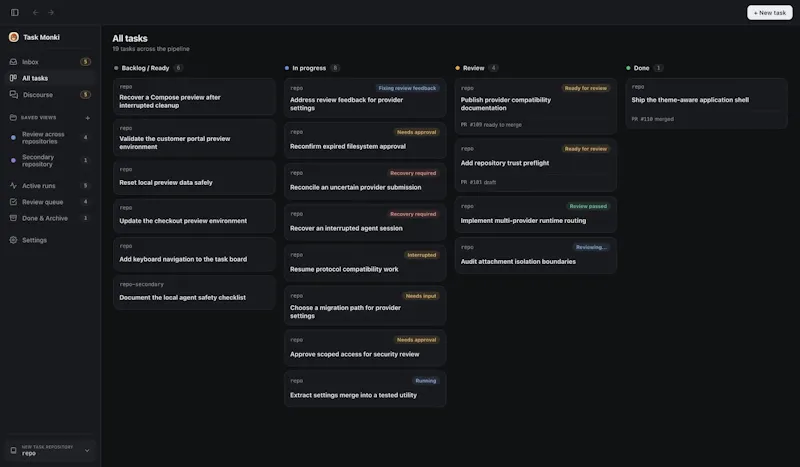Screen dimensions: 800x467
Task: Click the repository icon beside New Task Repository
Action: [x=13, y=450]
